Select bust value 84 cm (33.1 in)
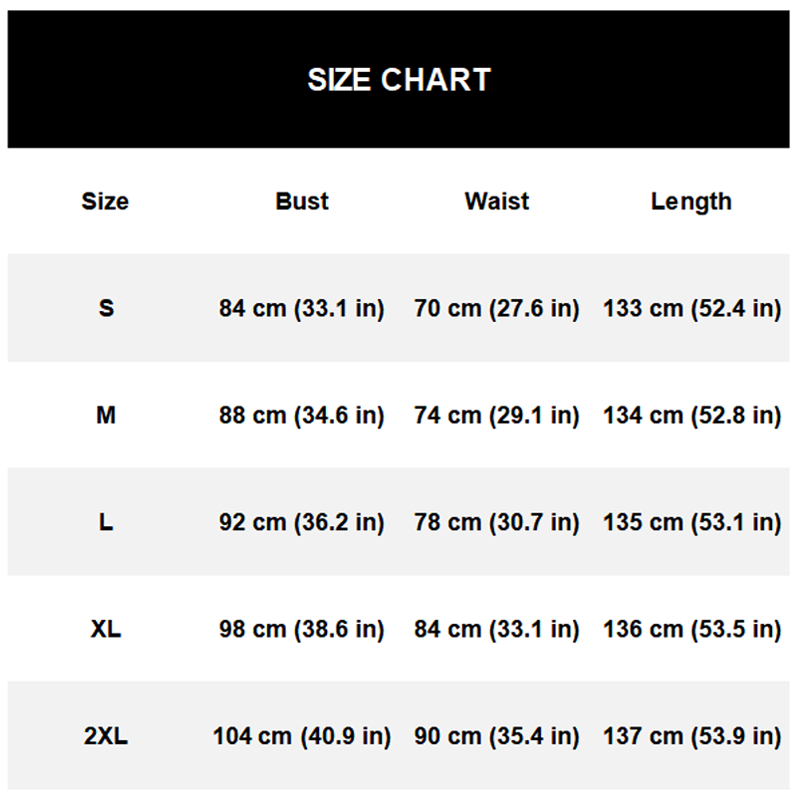 pos(302,309)
